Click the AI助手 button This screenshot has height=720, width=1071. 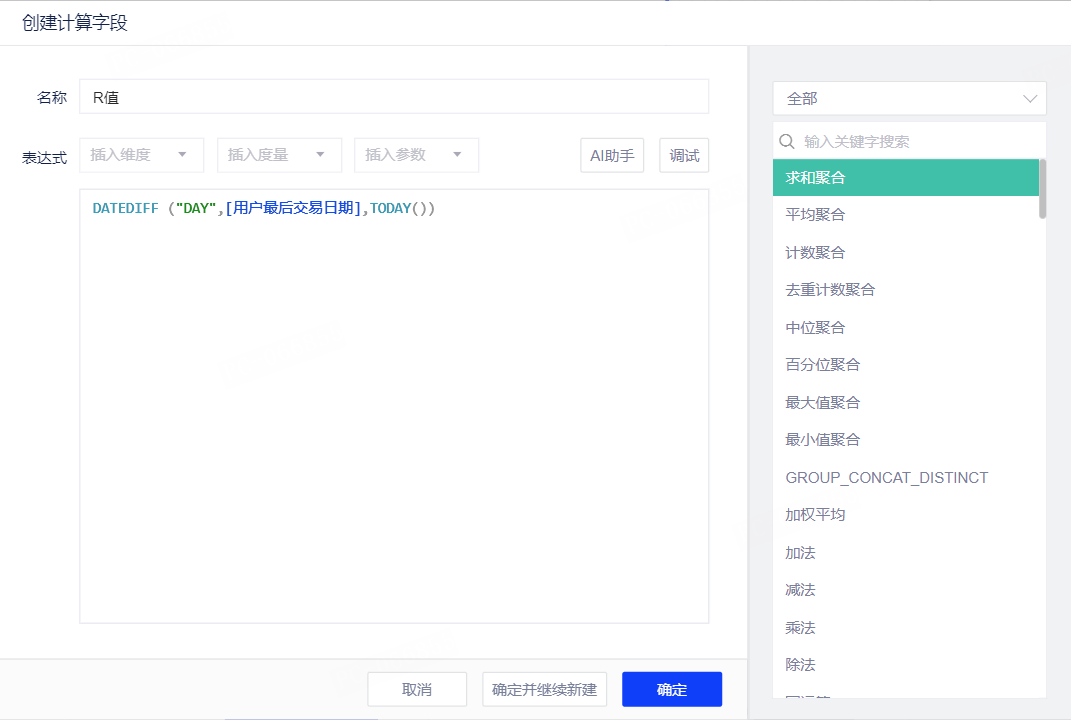click(x=612, y=155)
